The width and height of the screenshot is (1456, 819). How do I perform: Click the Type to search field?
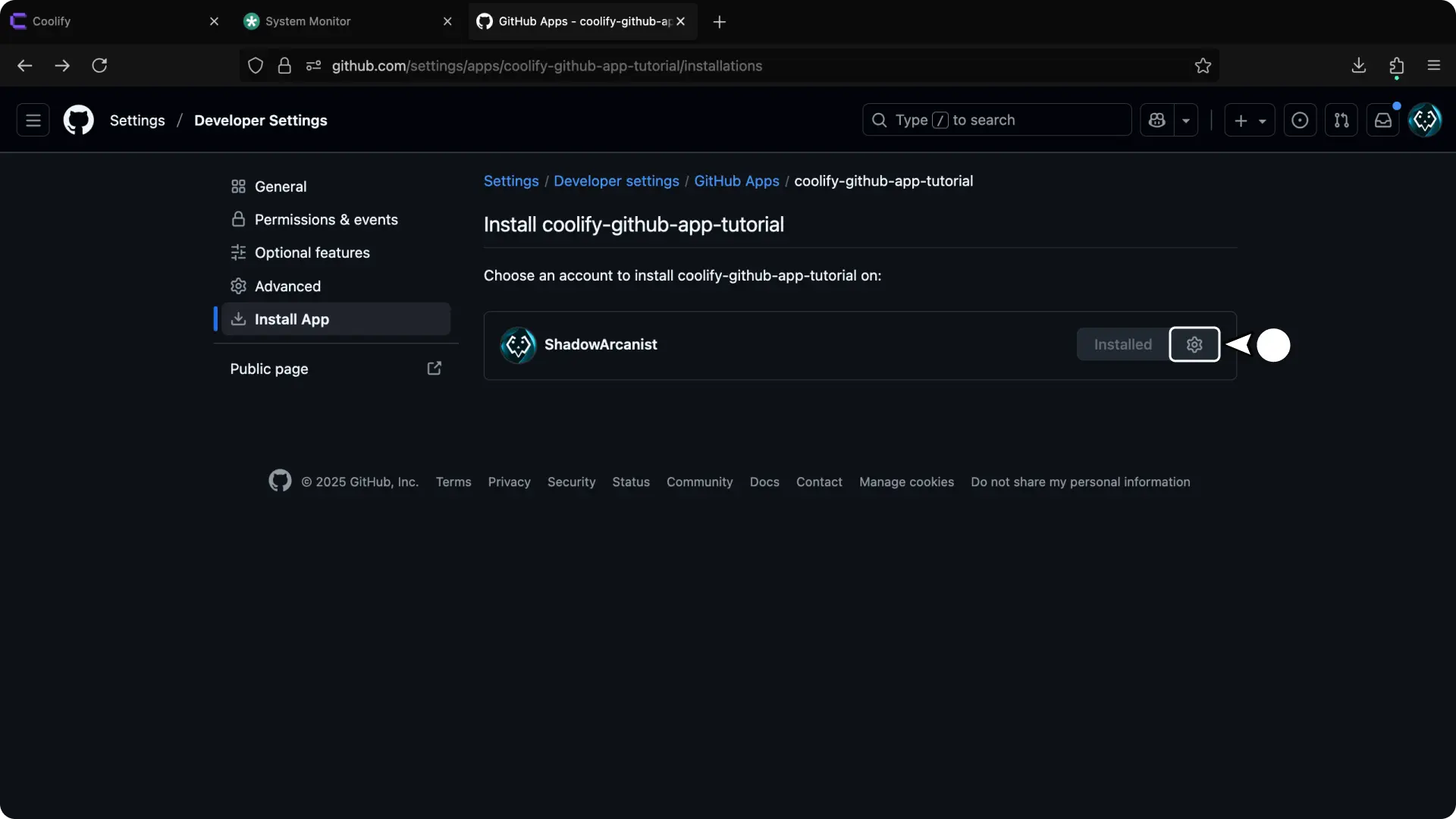pos(996,120)
